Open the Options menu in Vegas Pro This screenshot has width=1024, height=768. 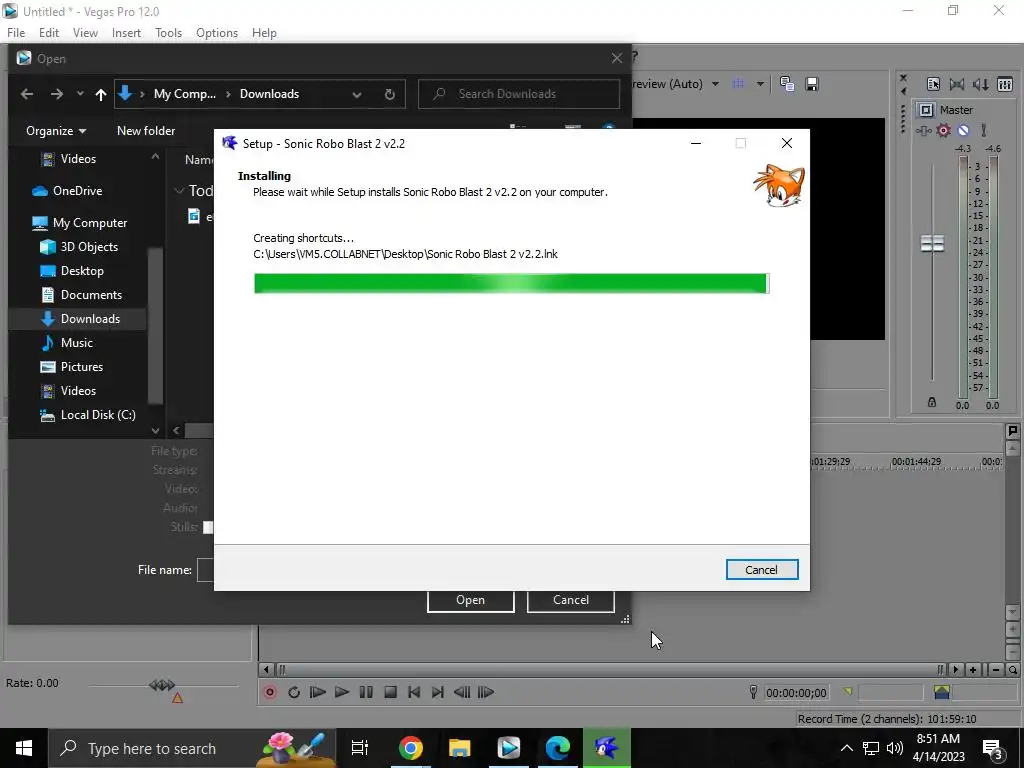[x=217, y=33]
